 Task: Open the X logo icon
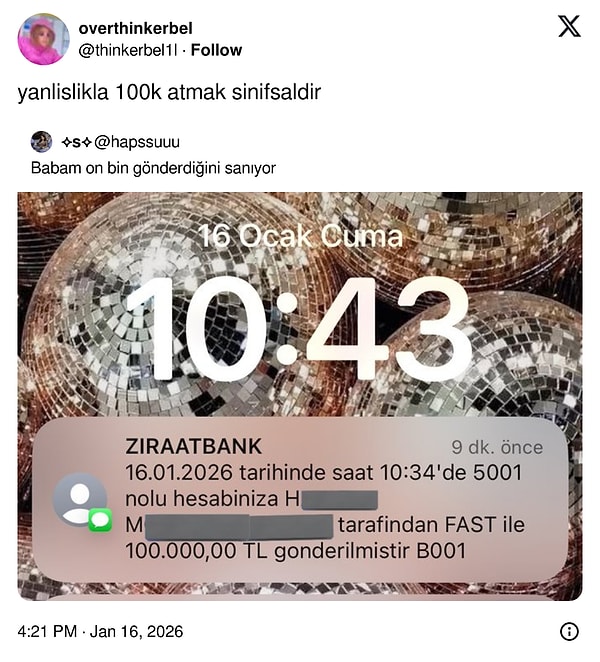(570, 26)
